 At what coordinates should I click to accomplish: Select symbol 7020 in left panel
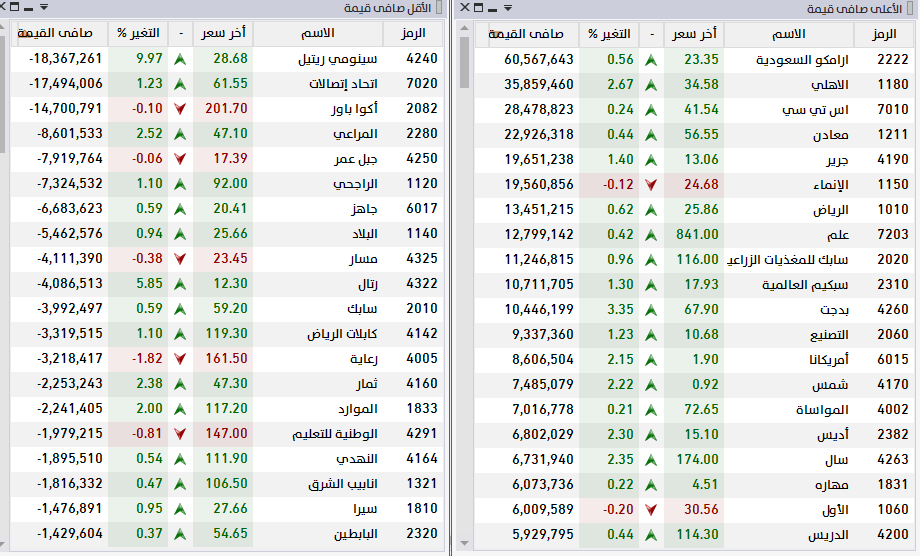pyautogui.click(x=422, y=83)
